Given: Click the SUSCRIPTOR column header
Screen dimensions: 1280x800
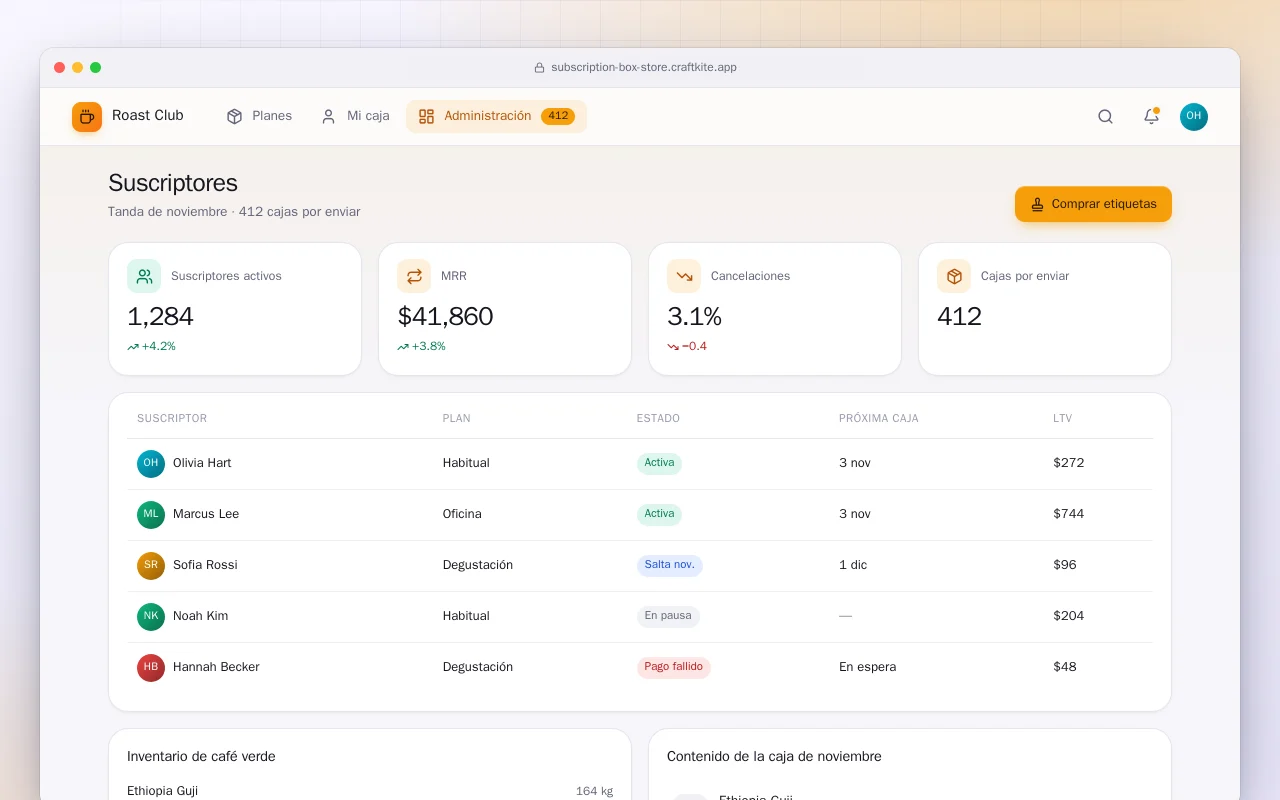Looking at the screenshot, I should click(172, 418).
